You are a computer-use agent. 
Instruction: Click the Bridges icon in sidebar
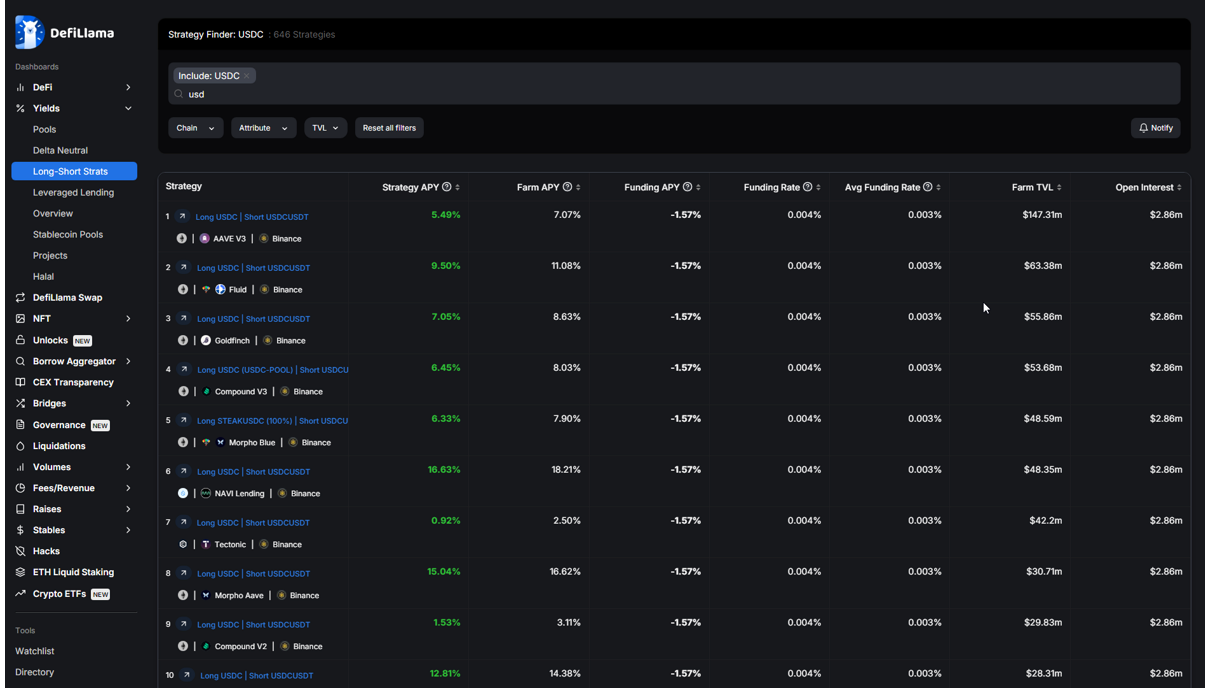20,404
